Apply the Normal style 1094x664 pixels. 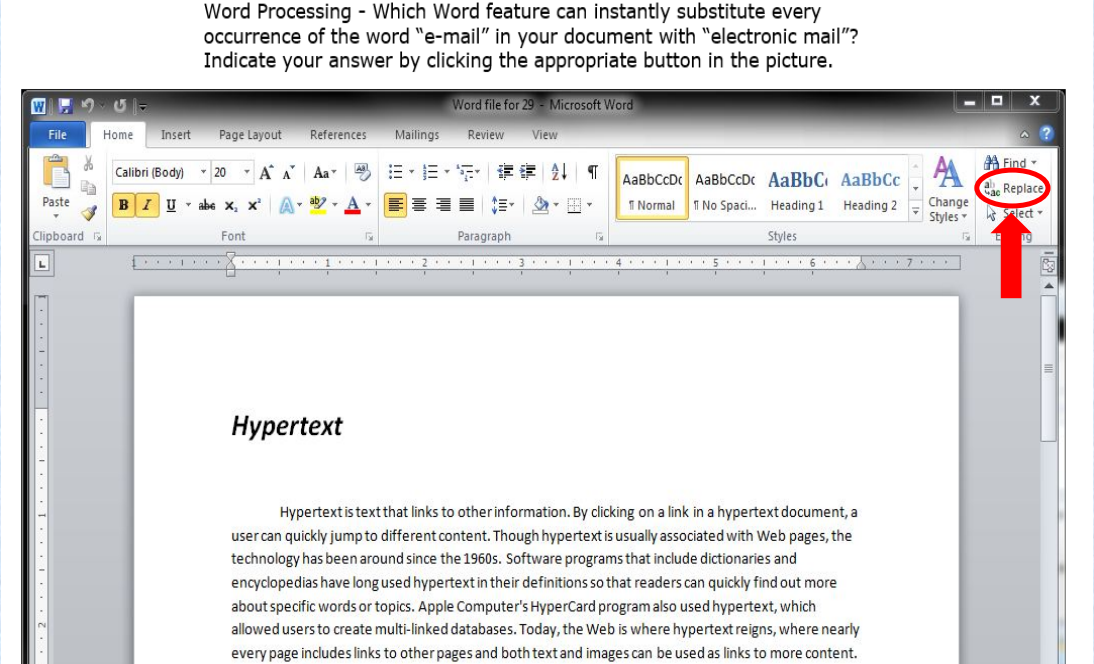[652, 188]
